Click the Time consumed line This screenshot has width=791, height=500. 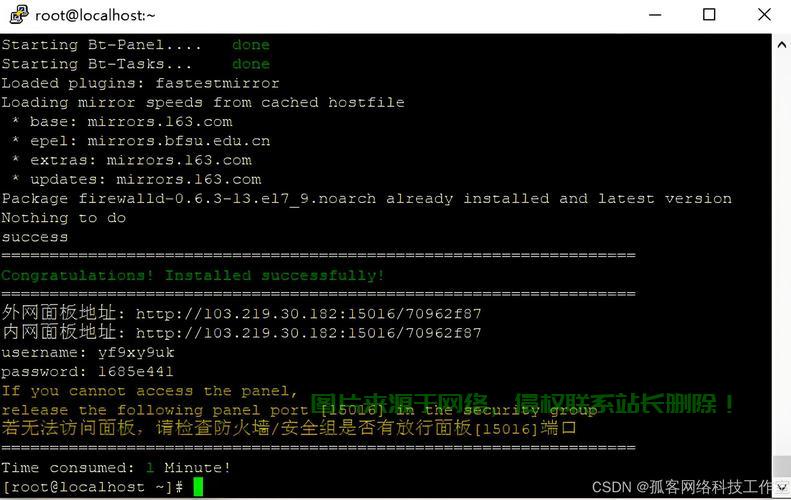click(x=116, y=468)
